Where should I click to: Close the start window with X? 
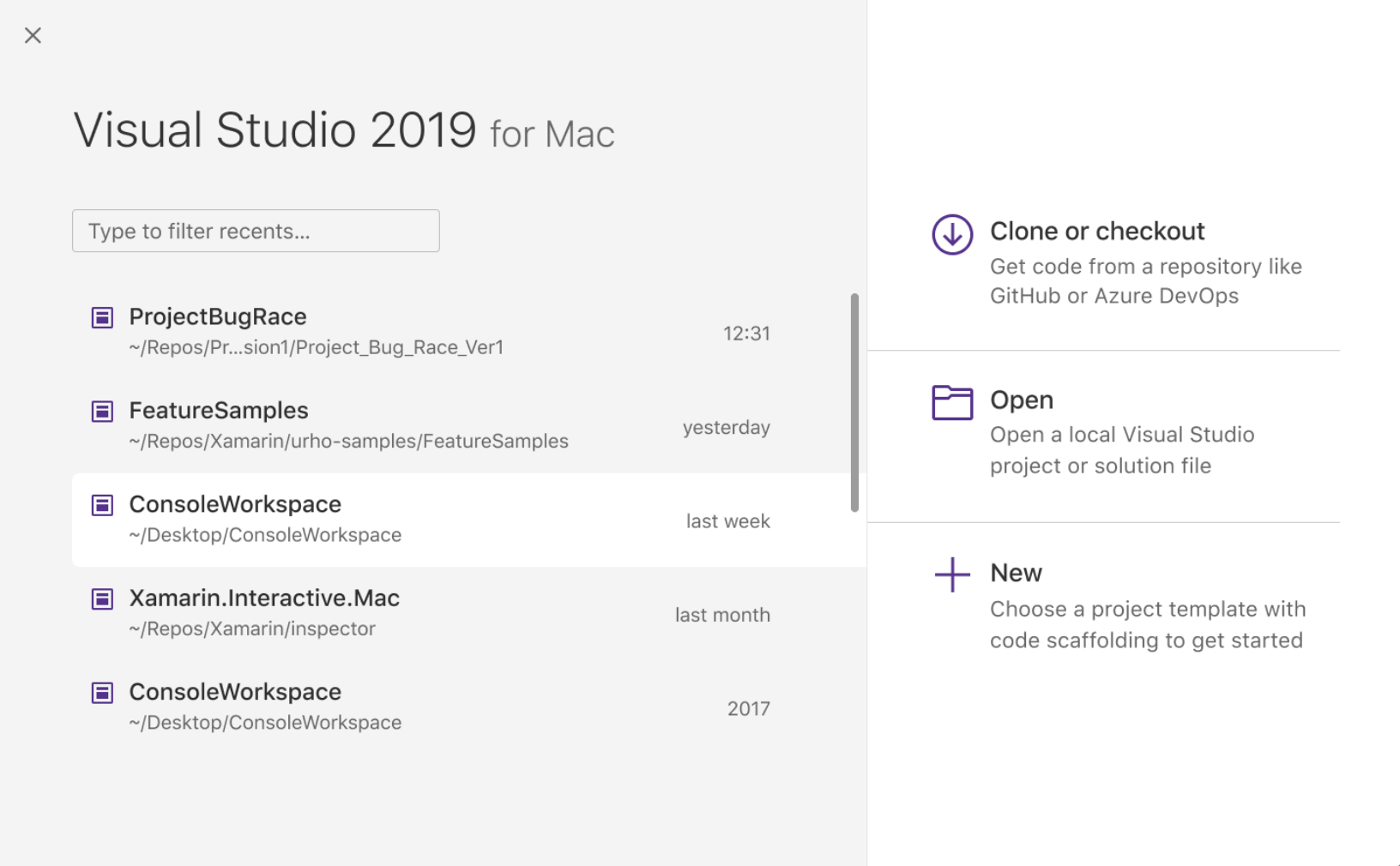click(x=33, y=35)
